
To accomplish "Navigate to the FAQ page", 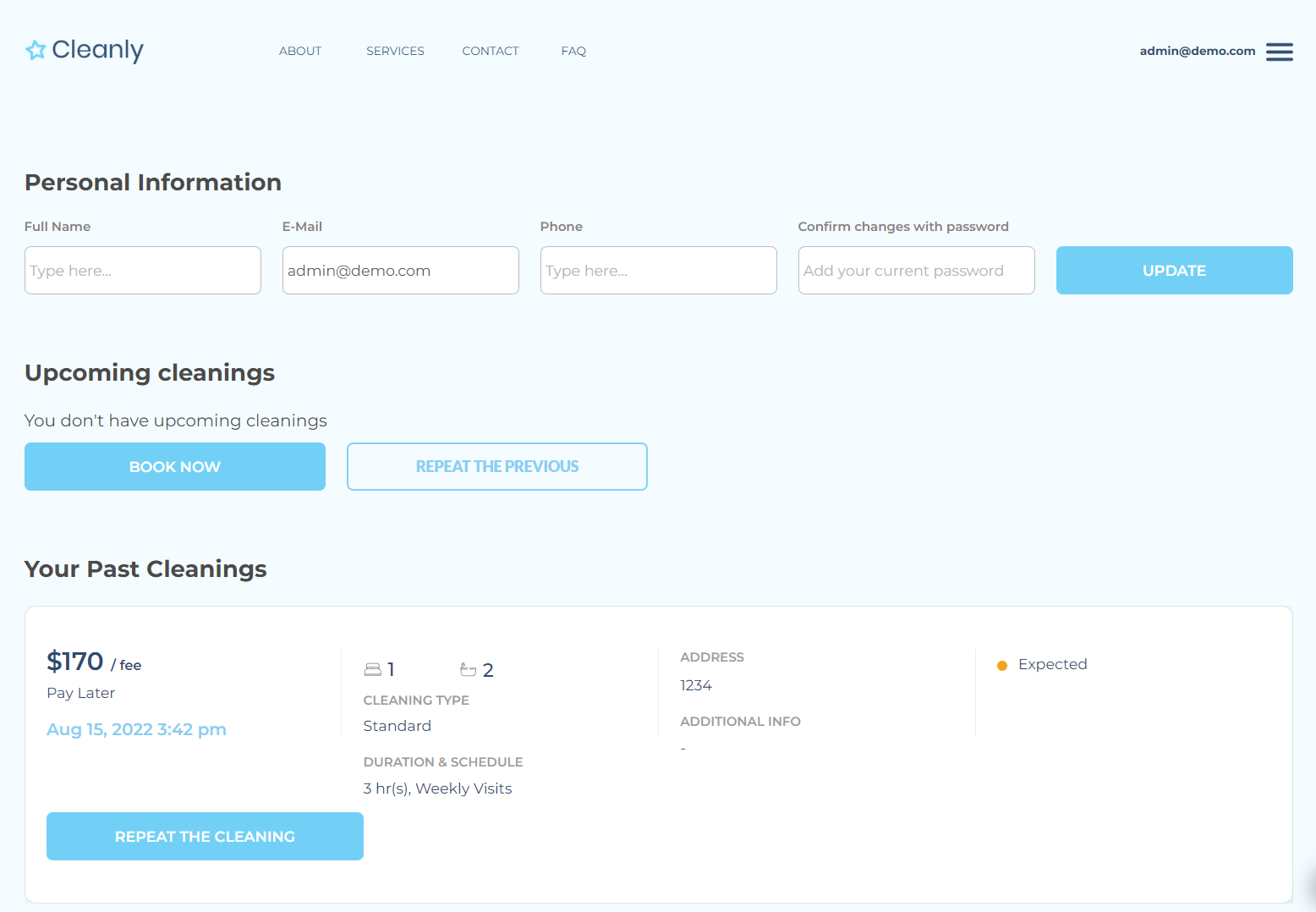I will [x=573, y=51].
